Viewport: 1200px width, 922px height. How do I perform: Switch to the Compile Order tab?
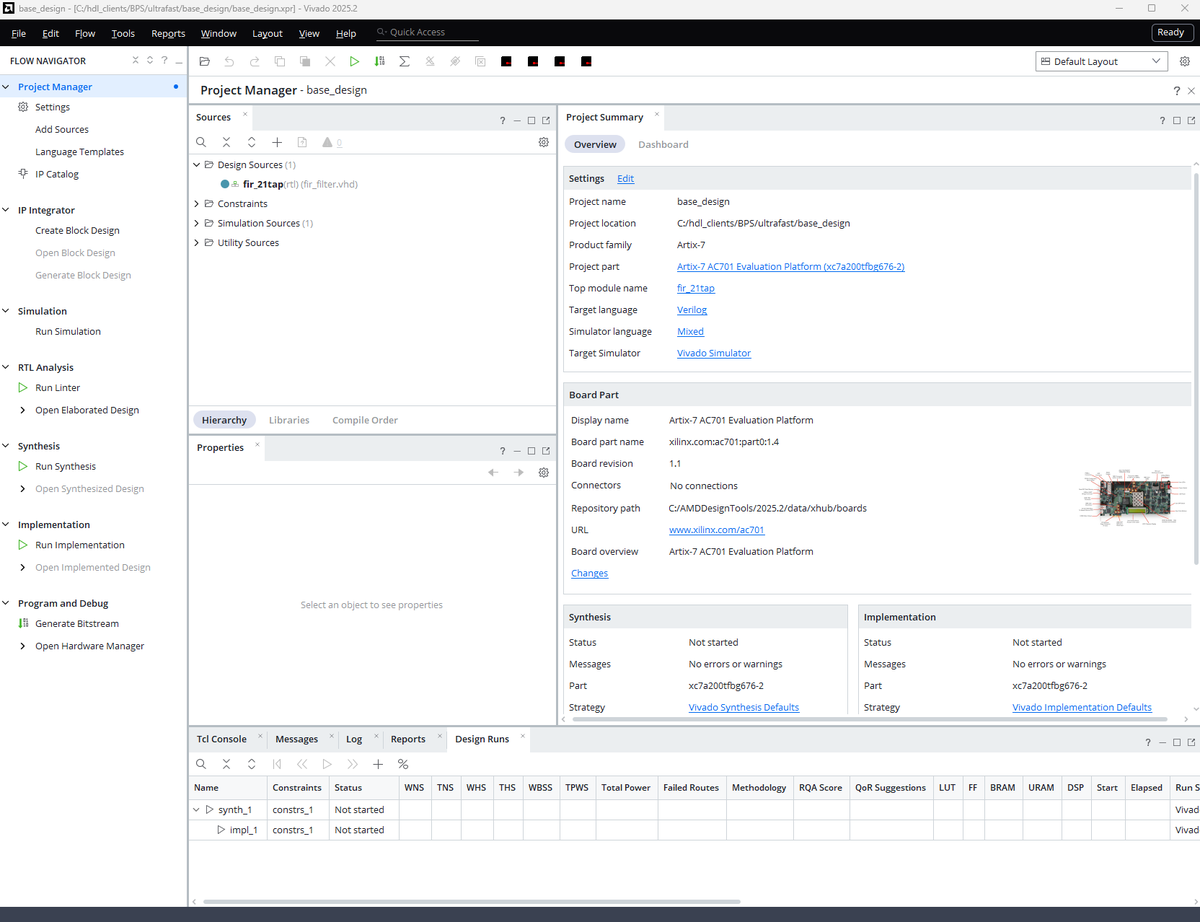point(365,420)
